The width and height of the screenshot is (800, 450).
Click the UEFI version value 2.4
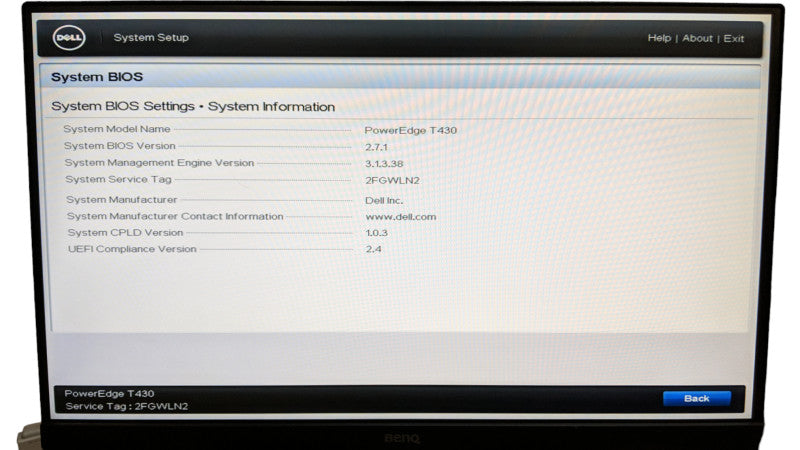tap(373, 249)
